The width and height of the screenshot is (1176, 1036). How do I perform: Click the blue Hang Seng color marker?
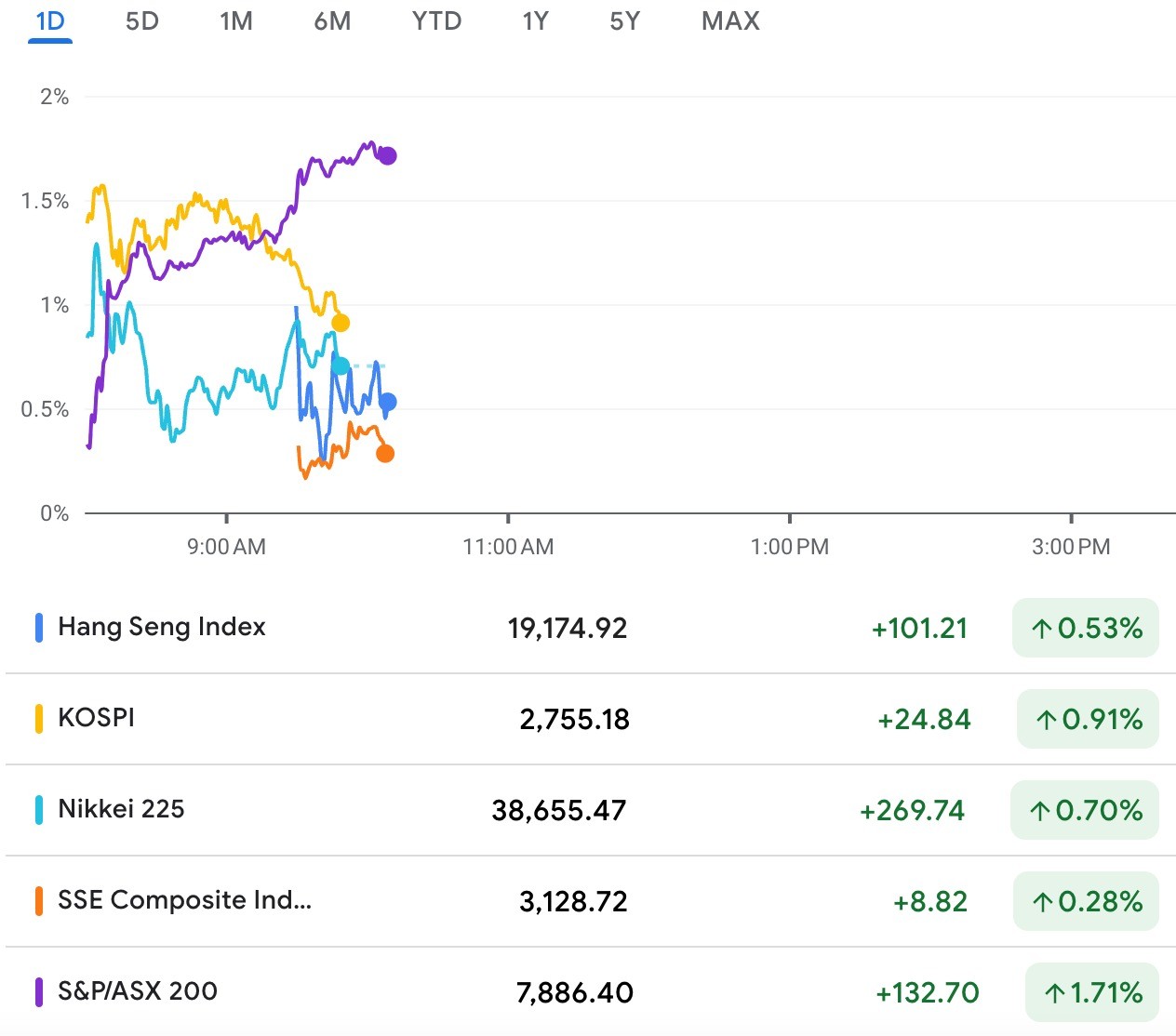coord(39,628)
